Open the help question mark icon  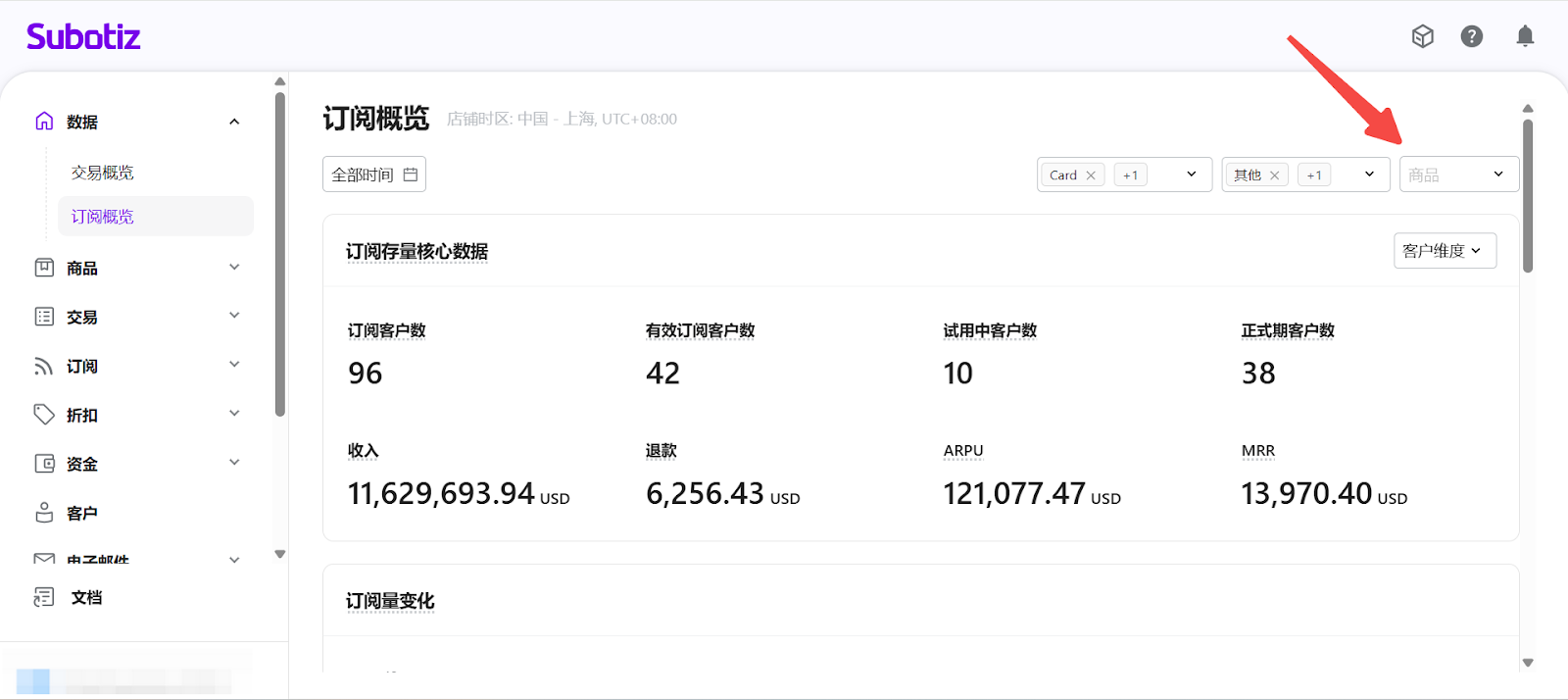(x=1471, y=36)
